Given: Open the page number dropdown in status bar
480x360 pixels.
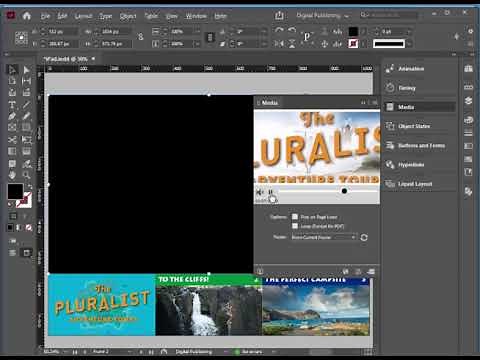Looking at the screenshot, I should coord(130,352).
